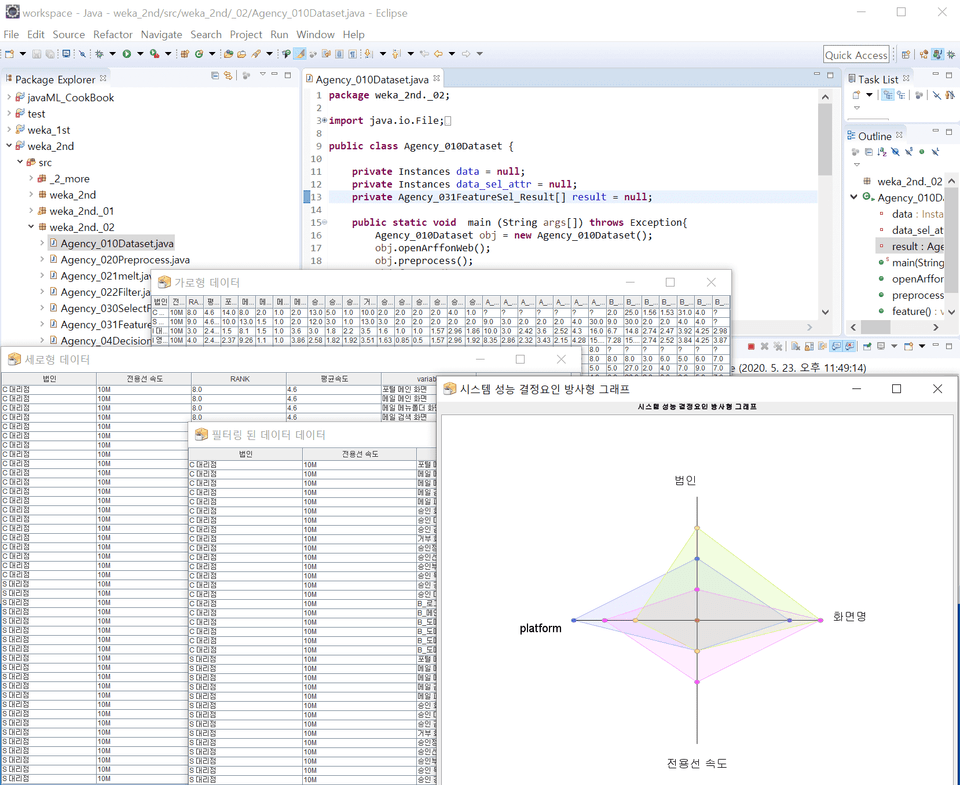Toggle Categorized mode in Task List

point(887,95)
